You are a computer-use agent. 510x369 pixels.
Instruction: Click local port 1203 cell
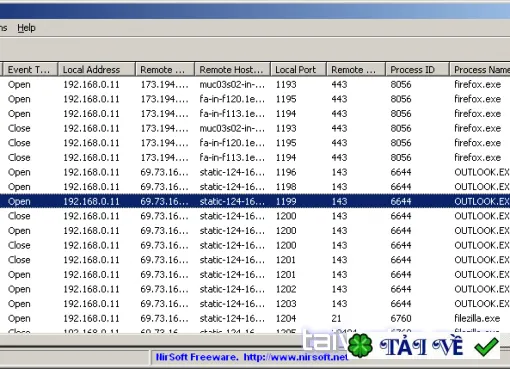click(x=286, y=304)
